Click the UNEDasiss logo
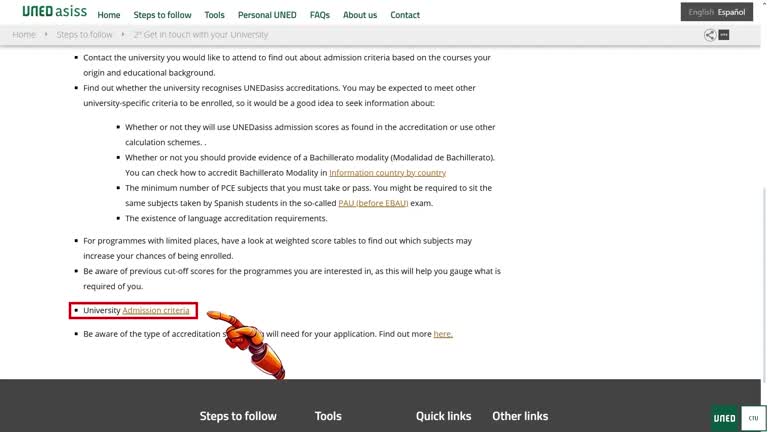Image resolution: width=768 pixels, height=432 pixels. click(x=54, y=11)
